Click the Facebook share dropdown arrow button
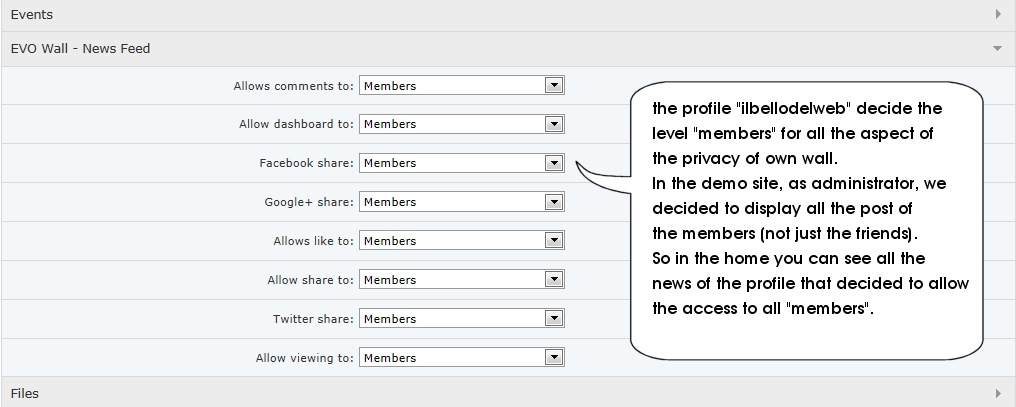This screenshot has width=1016, height=407. tap(554, 163)
